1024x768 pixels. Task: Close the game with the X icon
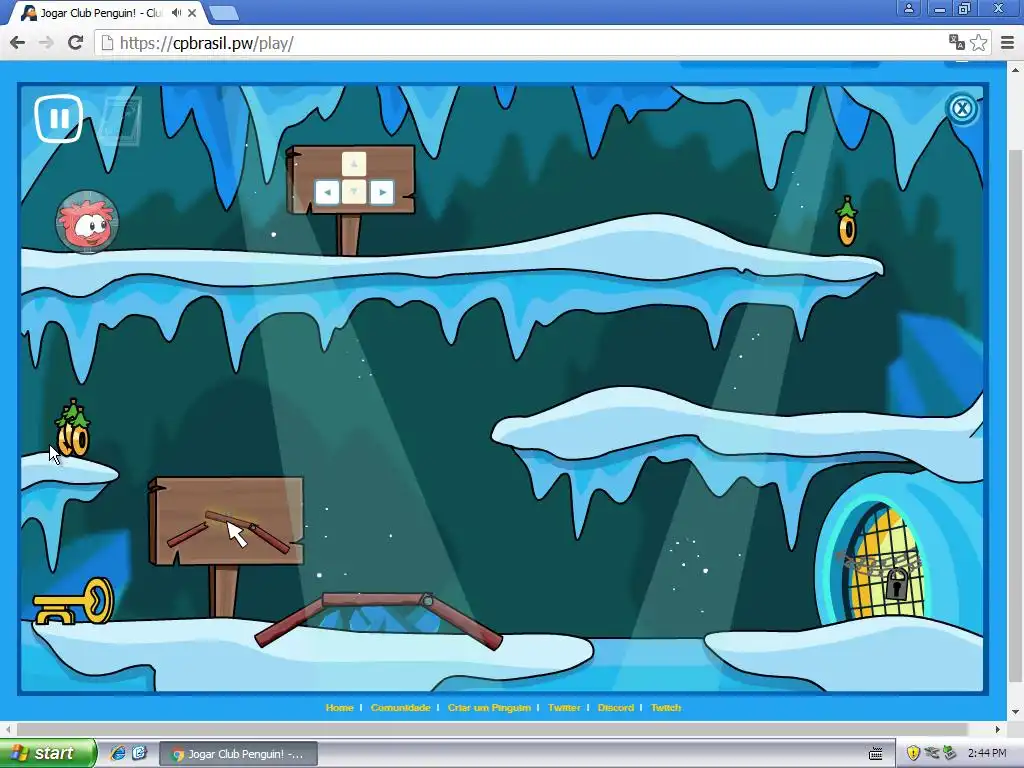point(962,108)
